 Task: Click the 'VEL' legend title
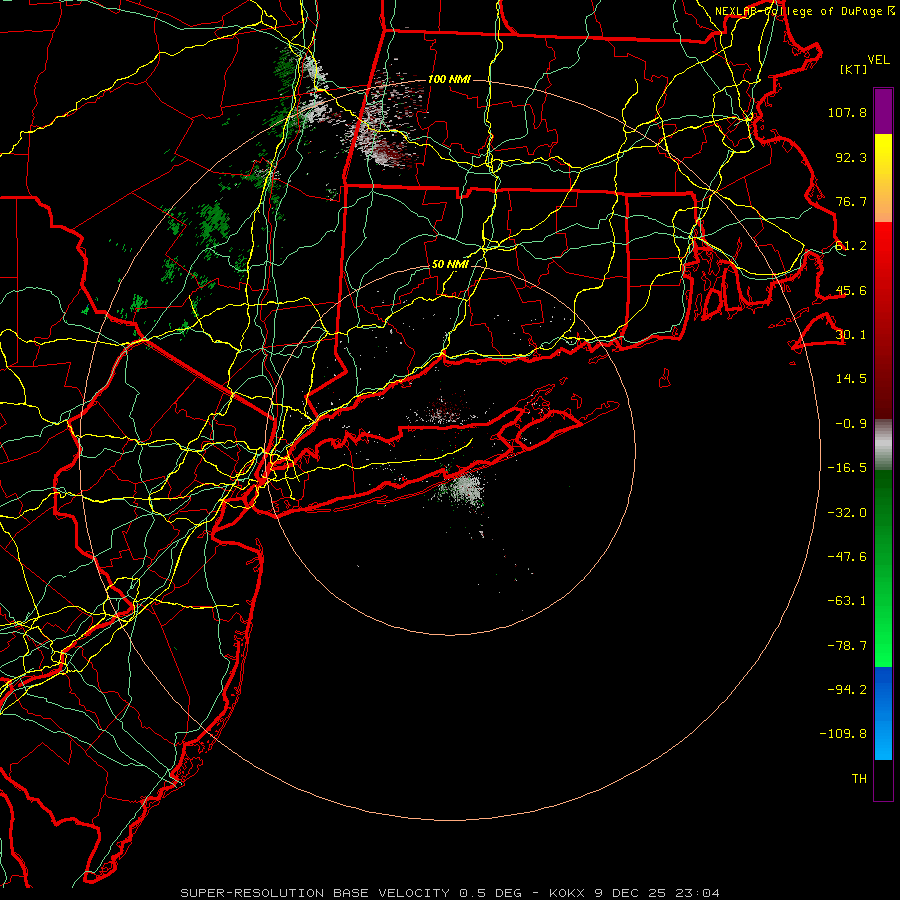(878, 60)
